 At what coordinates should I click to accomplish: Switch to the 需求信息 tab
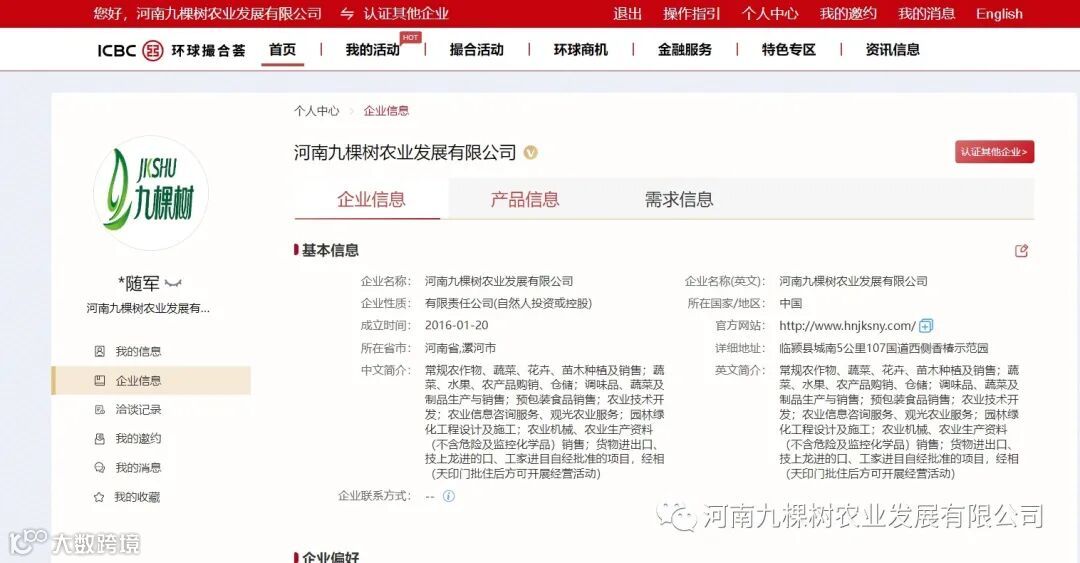click(678, 200)
